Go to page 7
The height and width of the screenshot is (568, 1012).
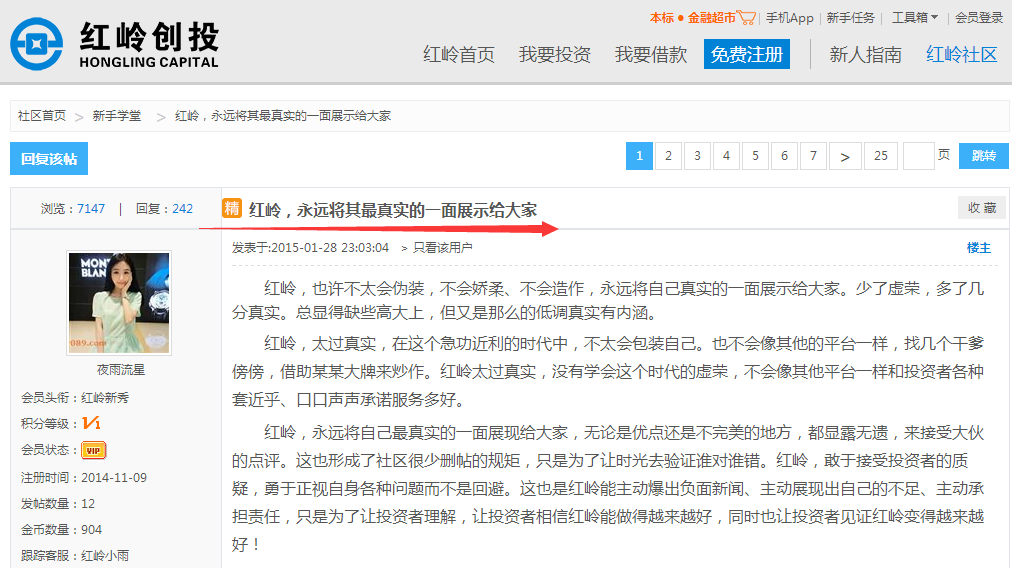pyautogui.click(x=814, y=156)
